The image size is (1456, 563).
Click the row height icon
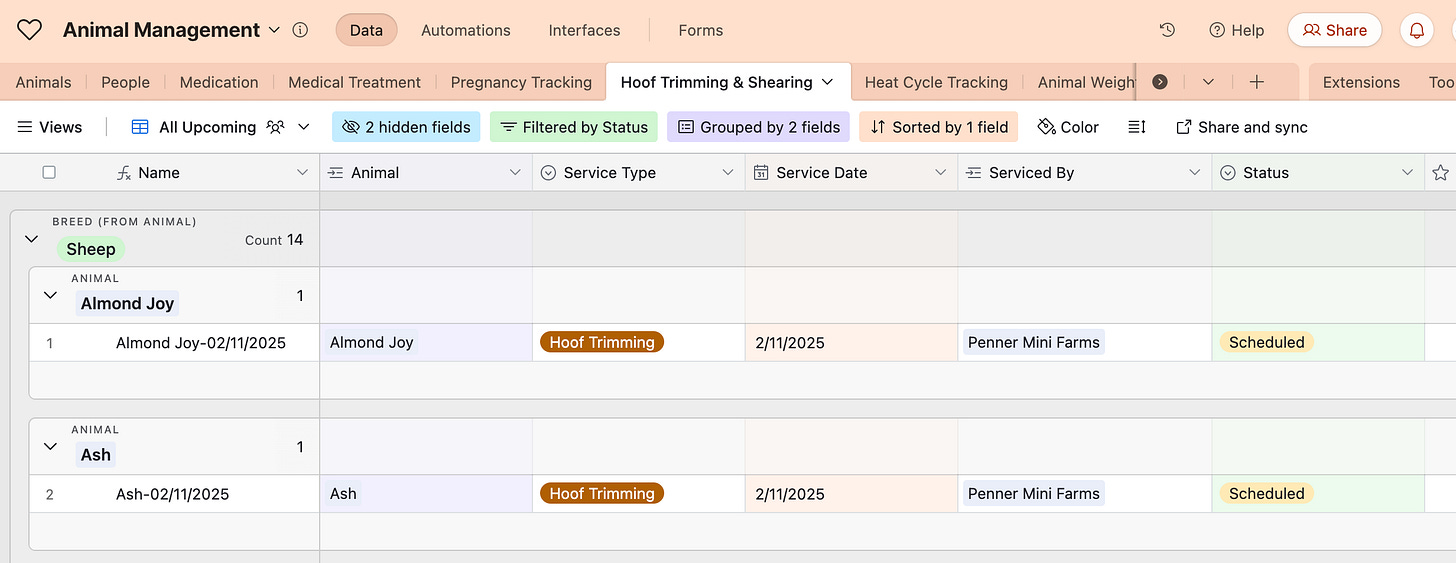1136,127
